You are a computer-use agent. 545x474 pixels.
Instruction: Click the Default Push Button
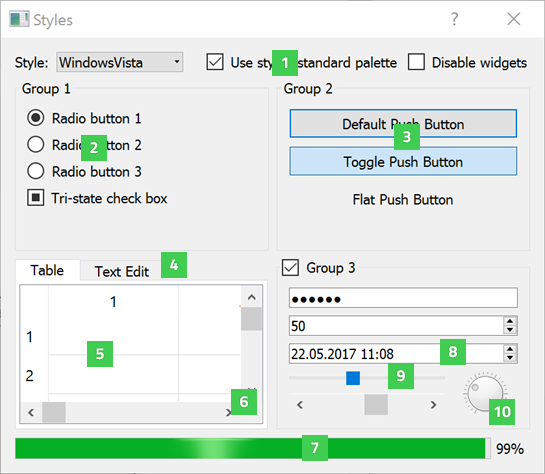point(403,124)
